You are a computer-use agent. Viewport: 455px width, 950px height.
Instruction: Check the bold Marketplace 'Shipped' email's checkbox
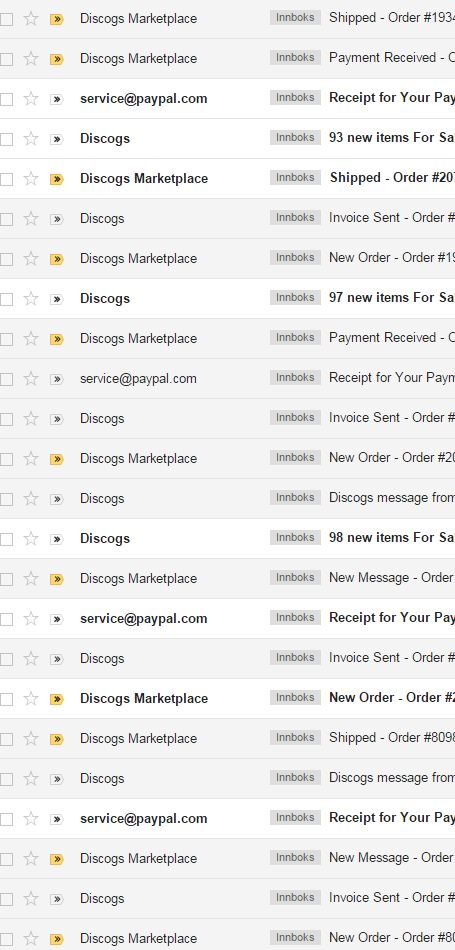(x=6, y=179)
